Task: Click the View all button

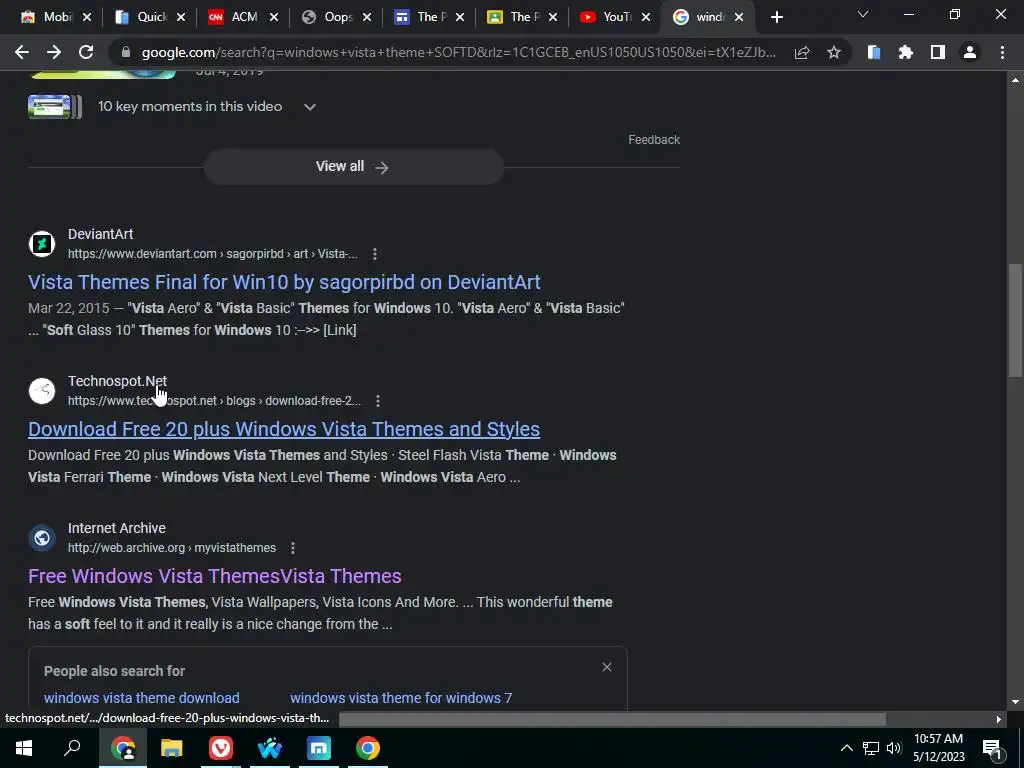Action: coord(353,167)
